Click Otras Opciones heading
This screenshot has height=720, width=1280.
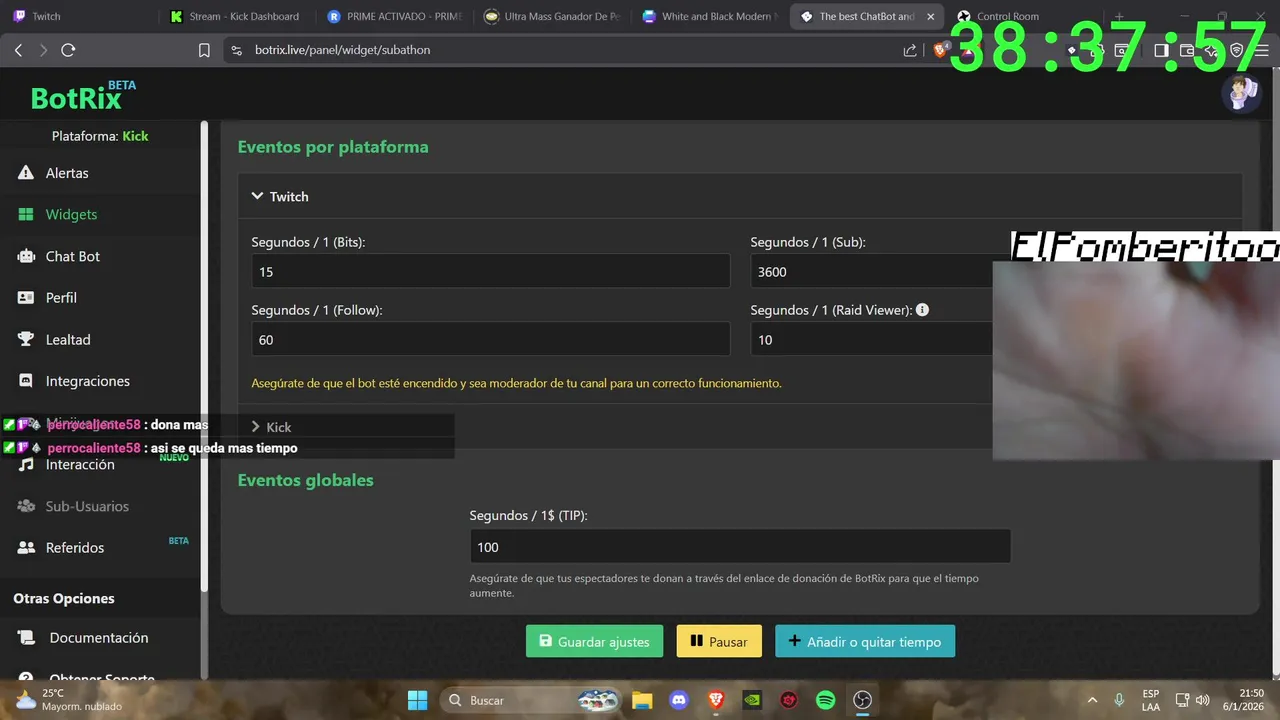pos(64,599)
